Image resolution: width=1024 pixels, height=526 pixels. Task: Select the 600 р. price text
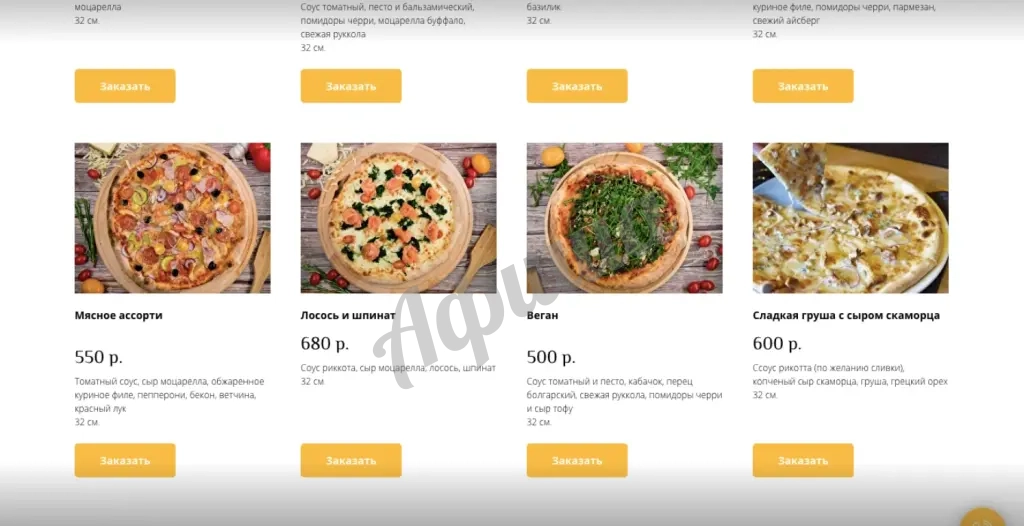coord(777,344)
